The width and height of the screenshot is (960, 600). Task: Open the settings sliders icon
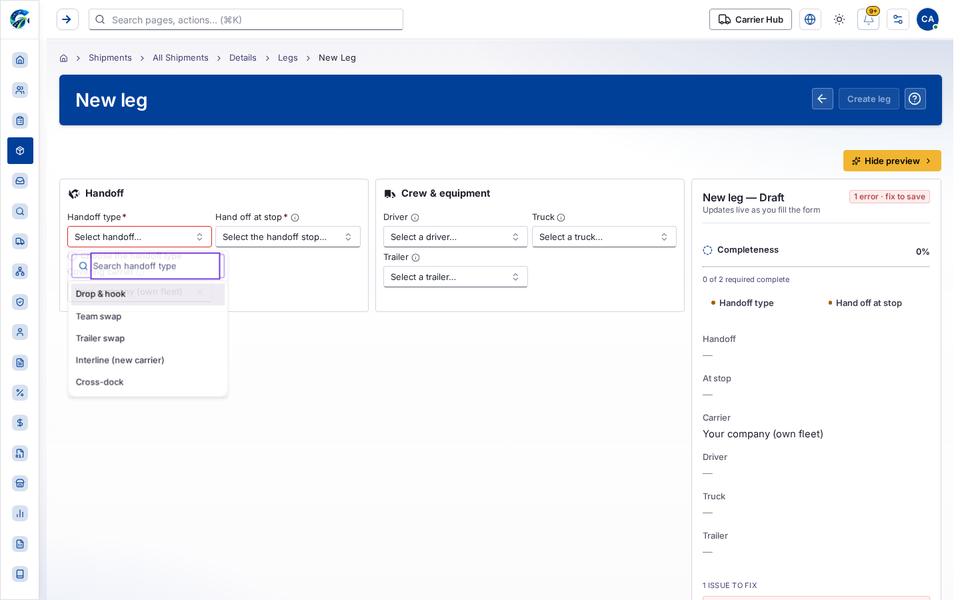click(898, 20)
